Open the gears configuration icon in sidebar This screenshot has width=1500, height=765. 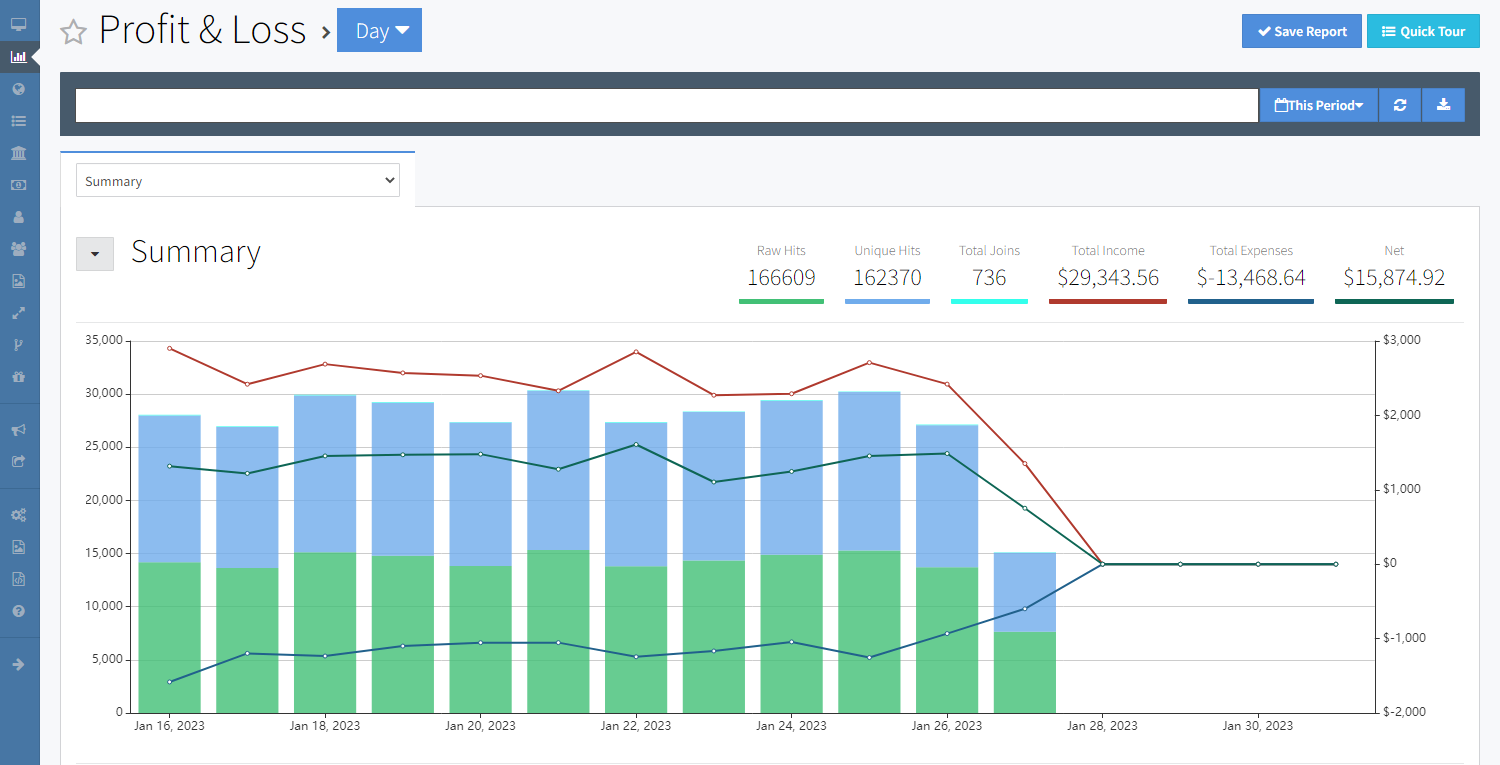pos(18,515)
